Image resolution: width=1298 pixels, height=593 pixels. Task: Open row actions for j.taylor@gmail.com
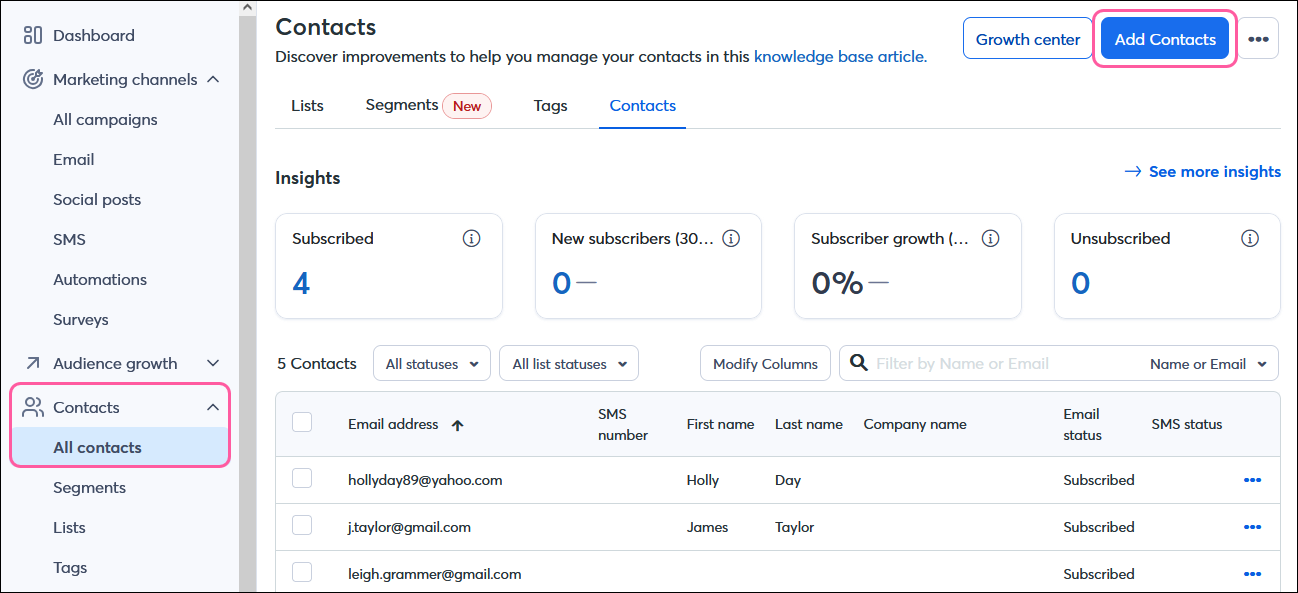click(x=1252, y=527)
